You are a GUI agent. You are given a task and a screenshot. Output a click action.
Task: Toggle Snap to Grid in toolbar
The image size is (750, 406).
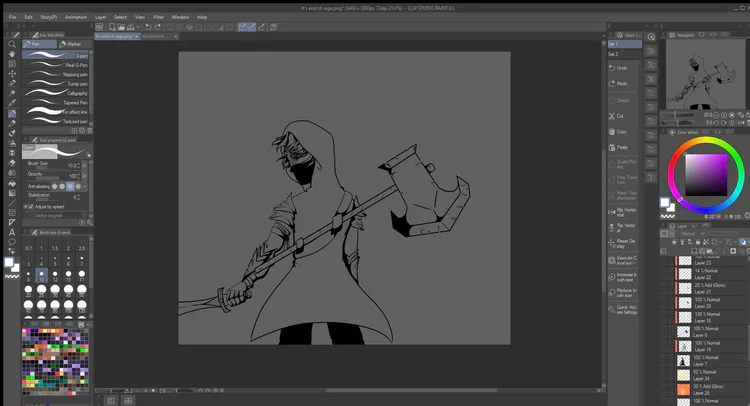click(x=262, y=27)
